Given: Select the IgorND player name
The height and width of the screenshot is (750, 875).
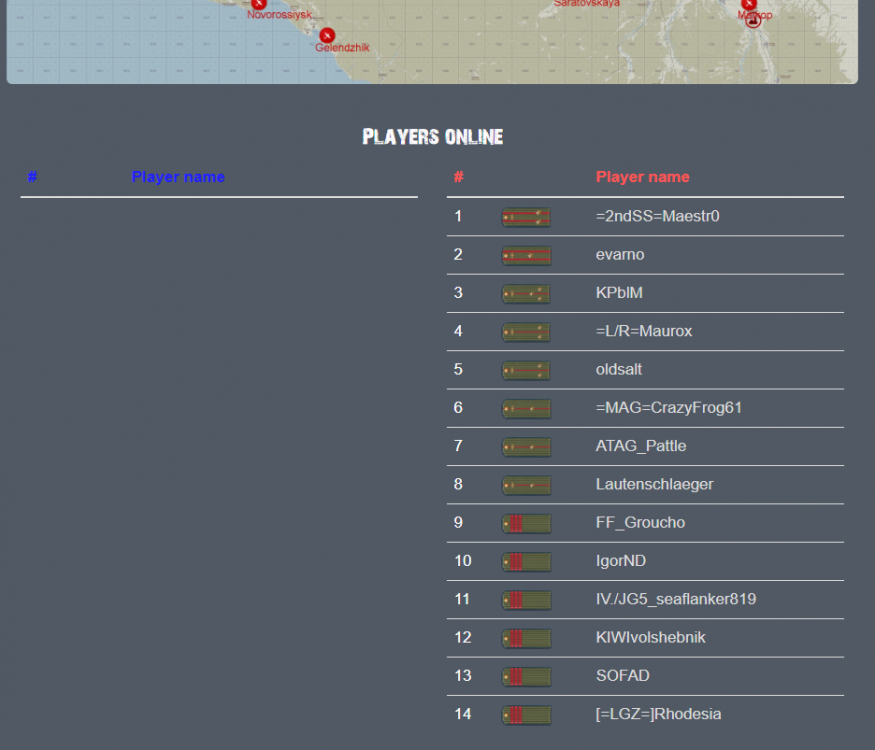Looking at the screenshot, I should click(621, 560).
